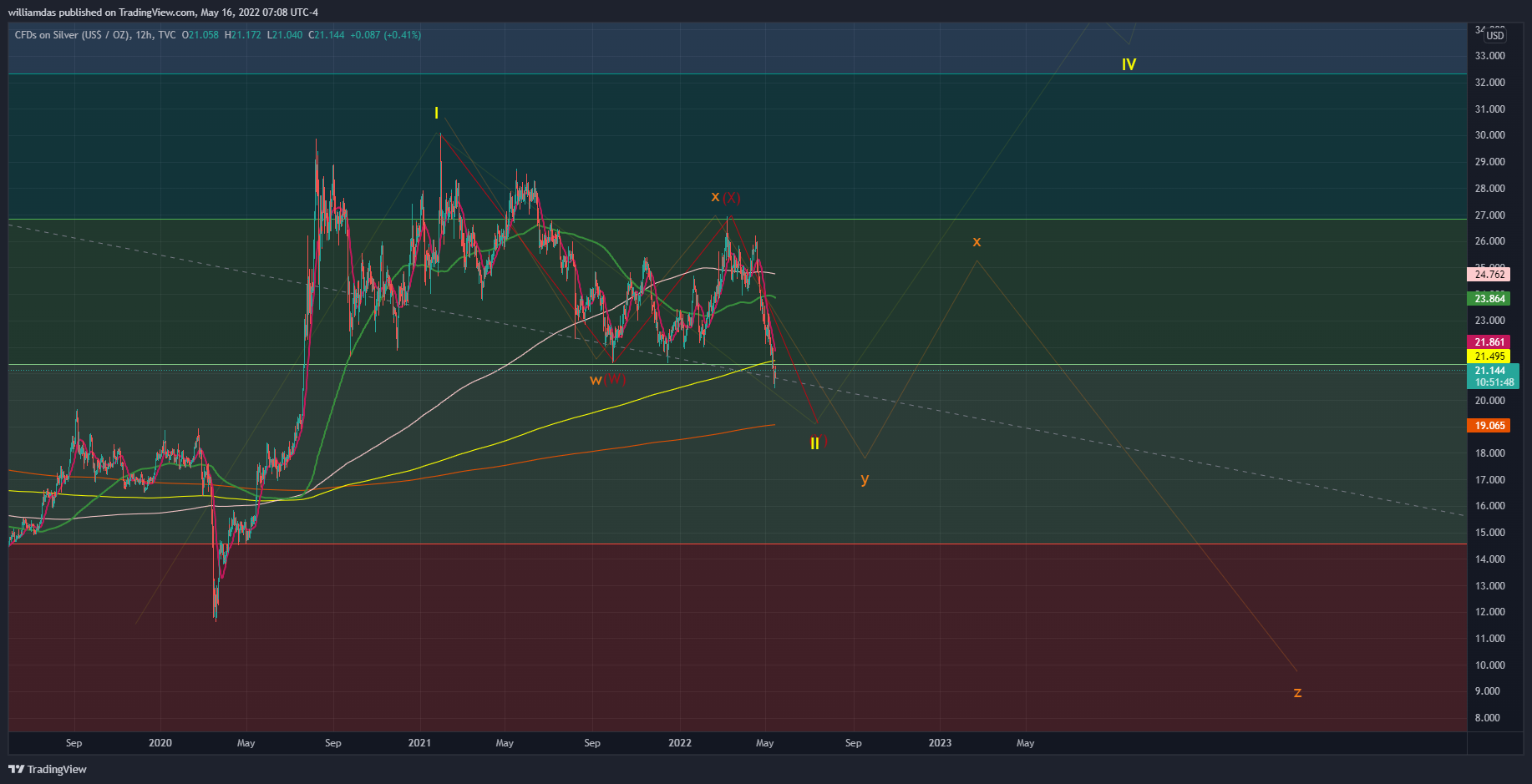Screen dimensions: 1532x784
Task: Click the close value C21.144 in header
Action: coord(327,35)
